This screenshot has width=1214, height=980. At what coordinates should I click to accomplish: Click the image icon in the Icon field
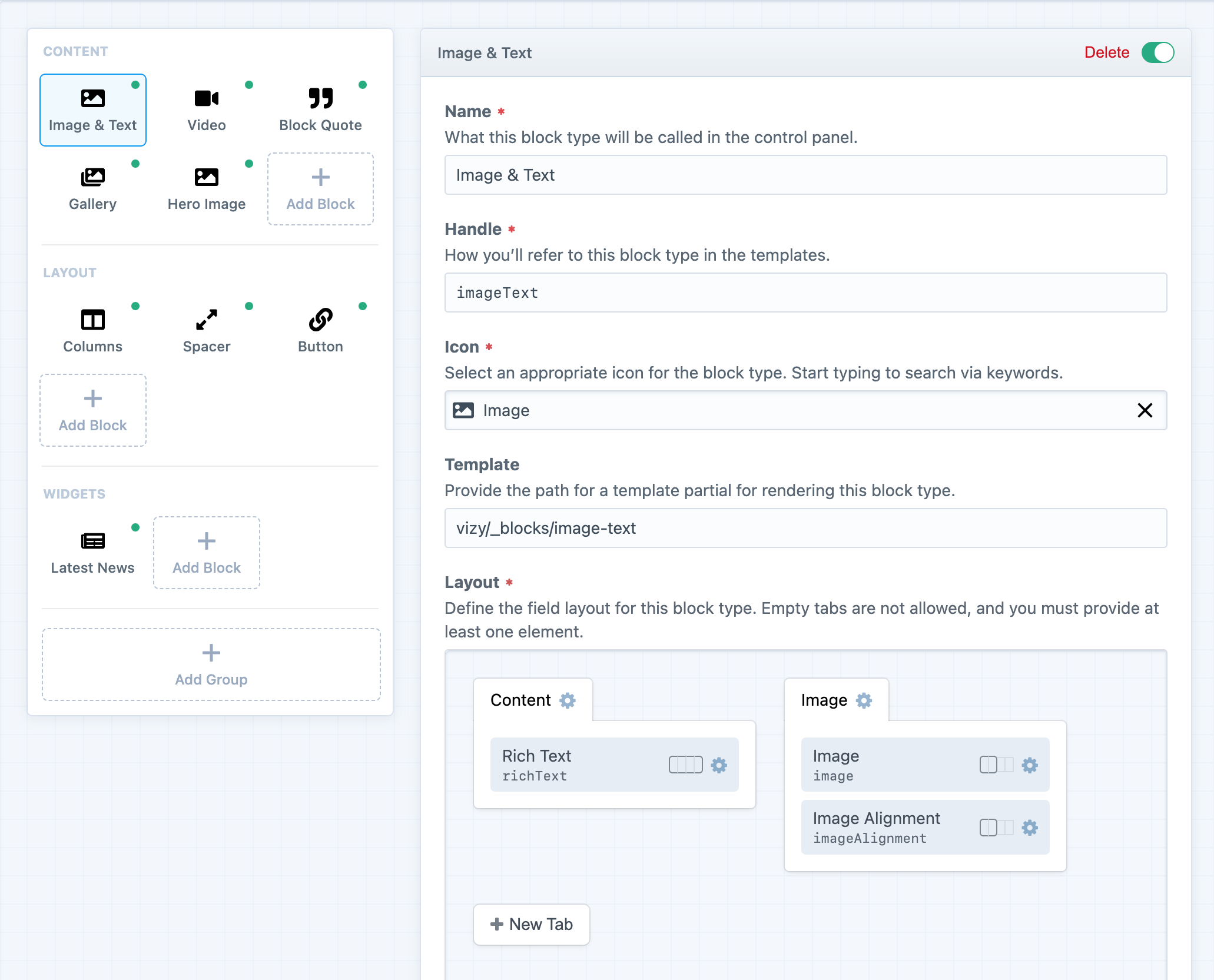[463, 410]
